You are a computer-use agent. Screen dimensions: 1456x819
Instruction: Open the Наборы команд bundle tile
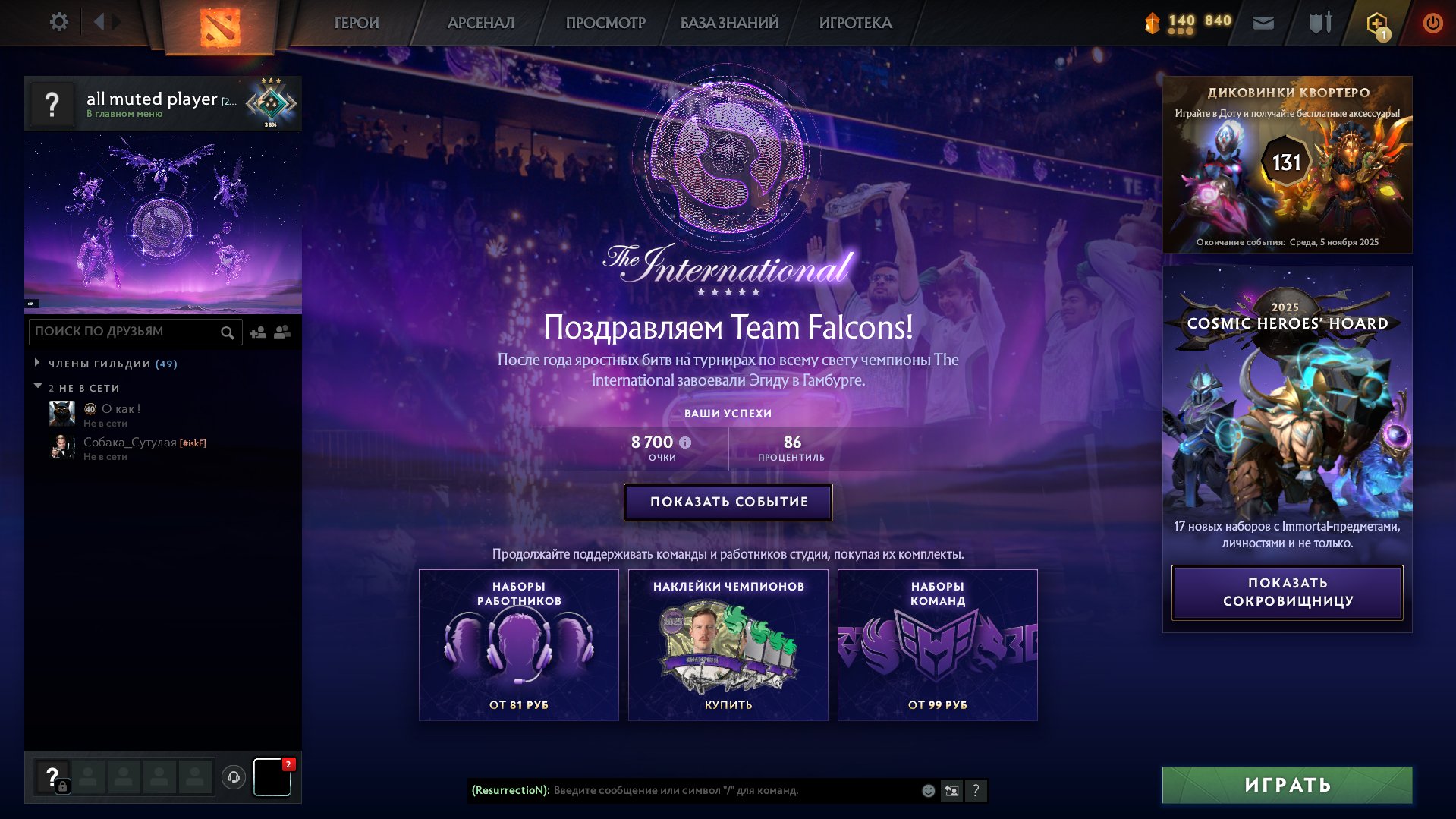coord(937,644)
